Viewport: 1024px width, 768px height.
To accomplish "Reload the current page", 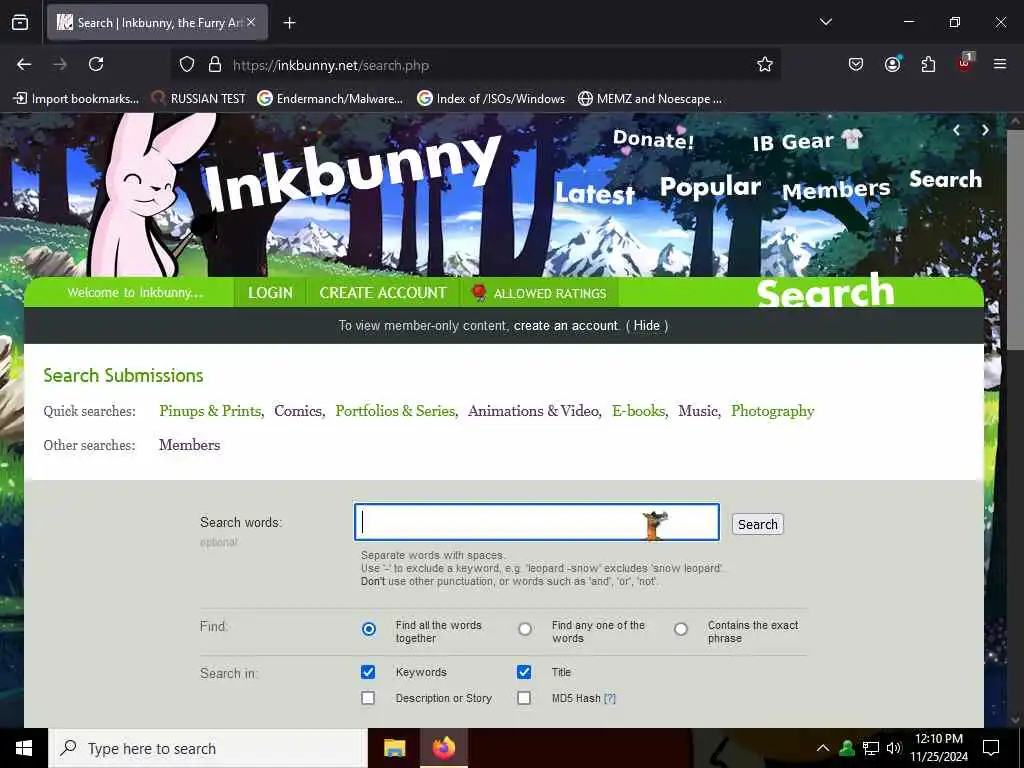I will (x=96, y=64).
